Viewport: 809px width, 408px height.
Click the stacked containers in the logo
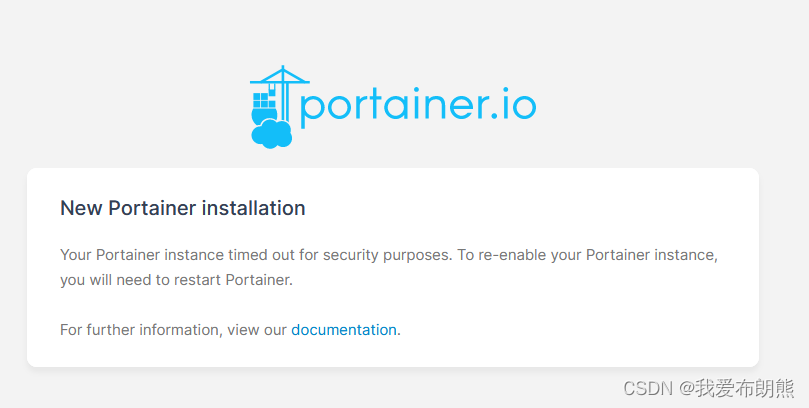click(264, 100)
